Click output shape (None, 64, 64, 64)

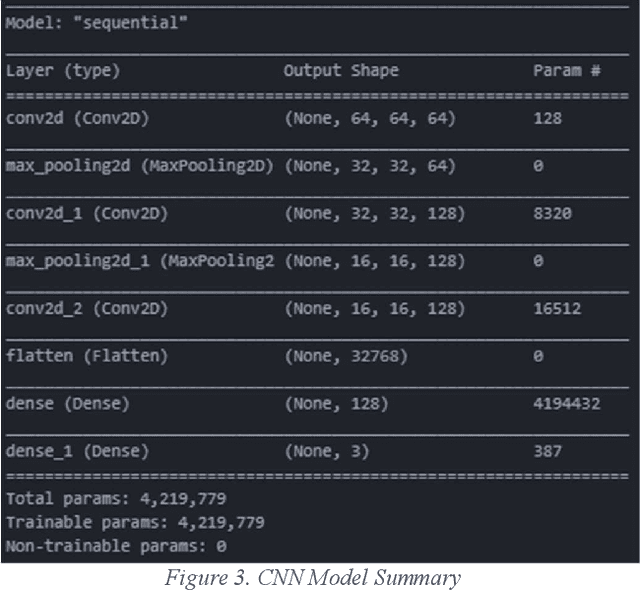pyautogui.click(x=370, y=118)
